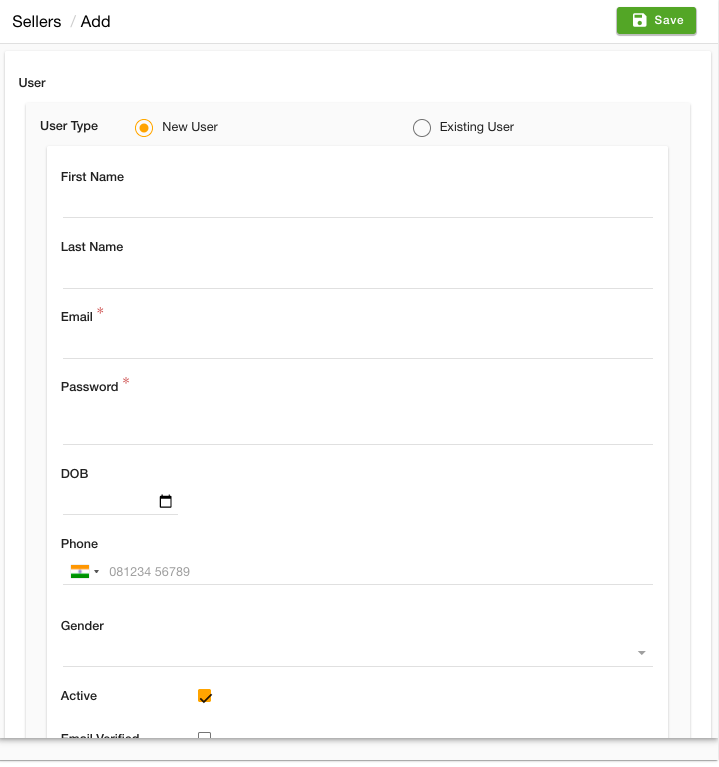Click the floppy disk icon in Save
This screenshot has width=719, height=767.
point(639,20)
